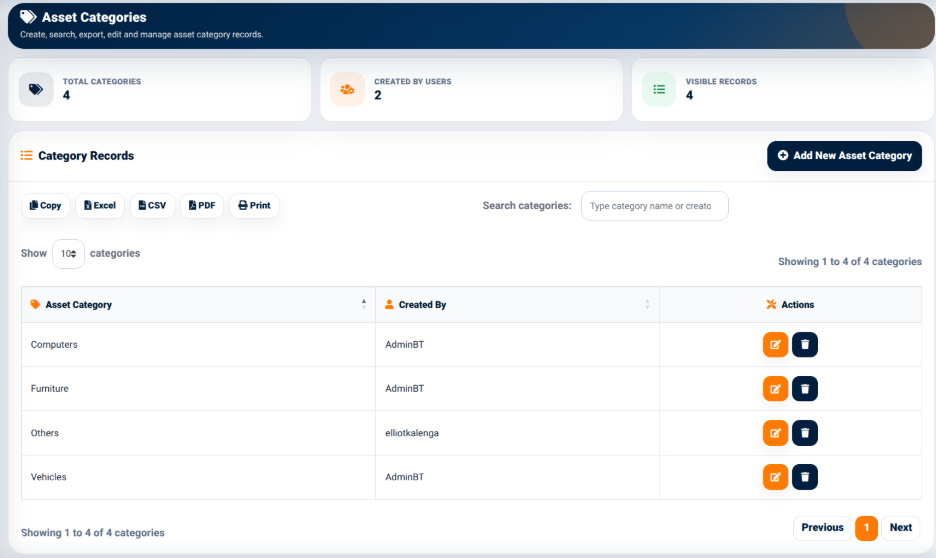
Task: Click the Asset Categories header tag icon
Action: pyautogui.click(x=28, y=17)
